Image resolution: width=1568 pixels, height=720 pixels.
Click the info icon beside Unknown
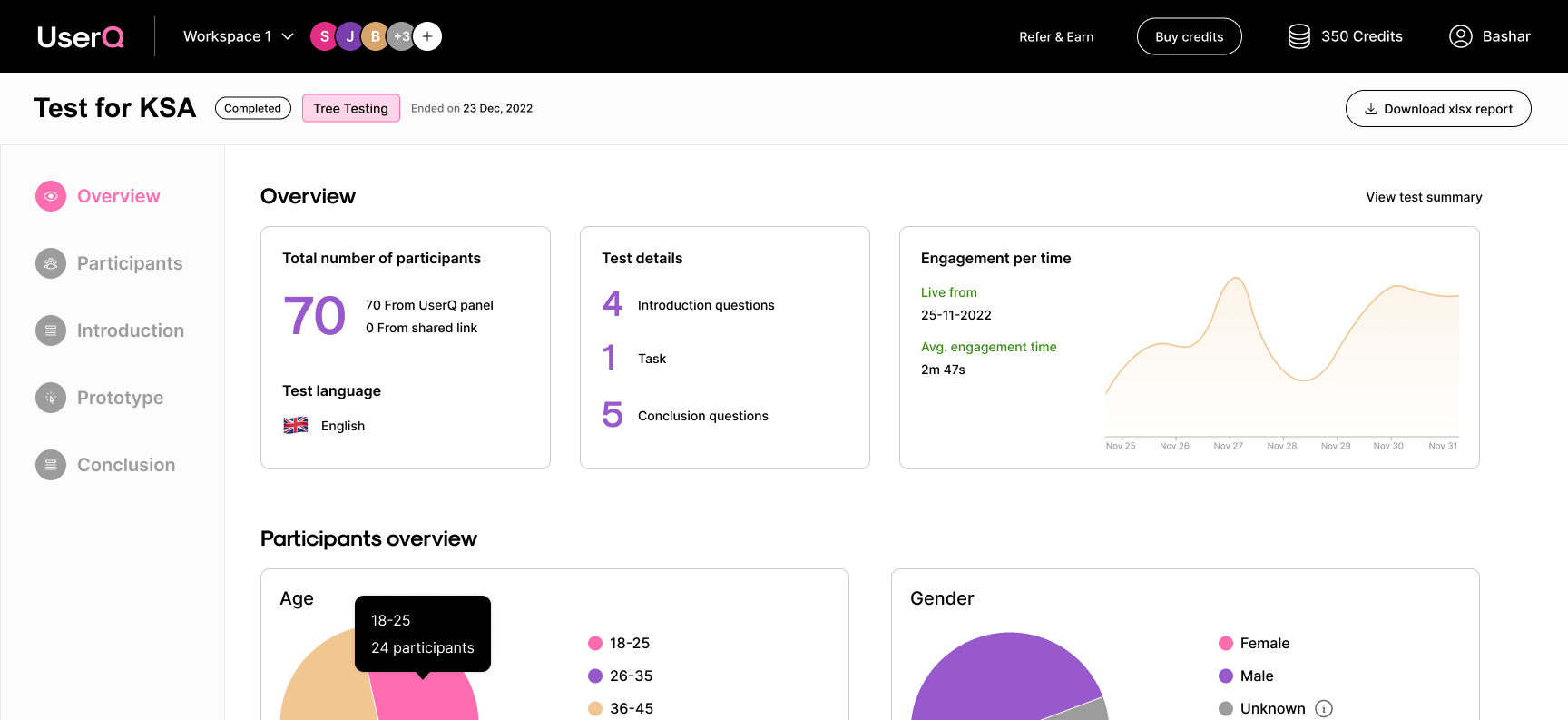[1324, 708]
